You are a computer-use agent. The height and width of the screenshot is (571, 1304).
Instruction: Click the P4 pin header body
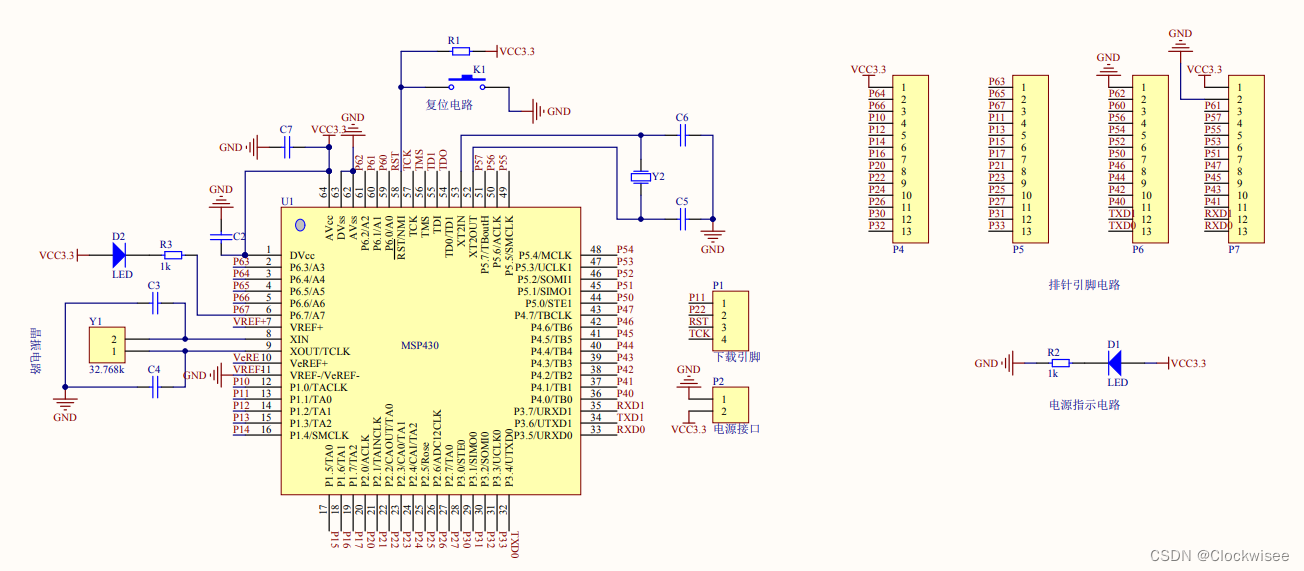[912, 159]
